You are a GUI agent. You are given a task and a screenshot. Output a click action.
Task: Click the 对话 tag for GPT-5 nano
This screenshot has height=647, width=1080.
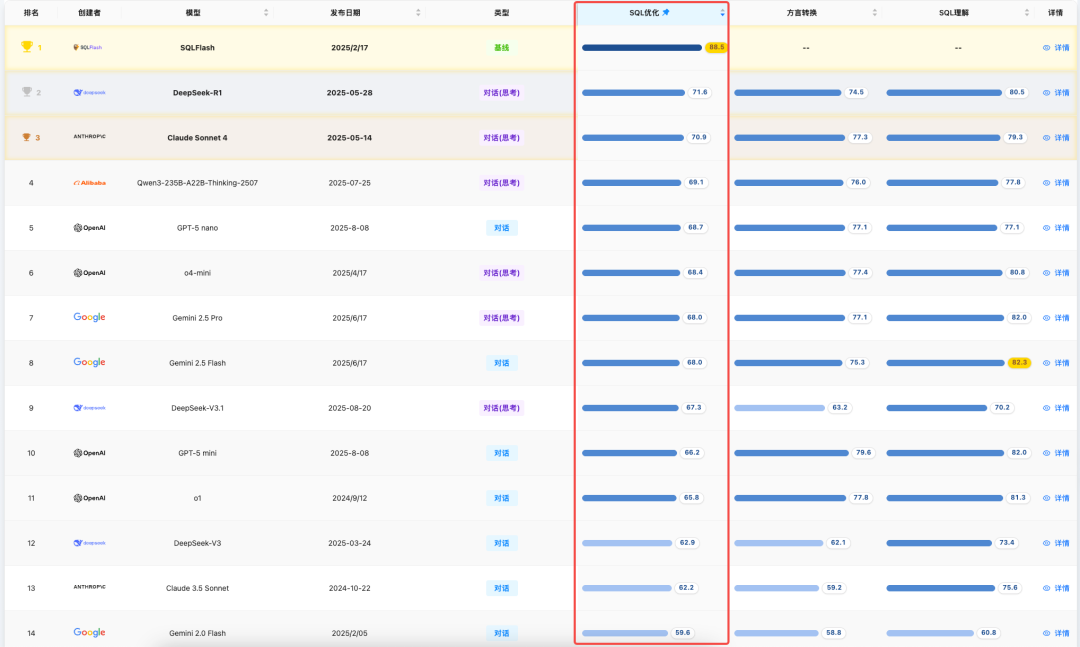coord(501,227)
